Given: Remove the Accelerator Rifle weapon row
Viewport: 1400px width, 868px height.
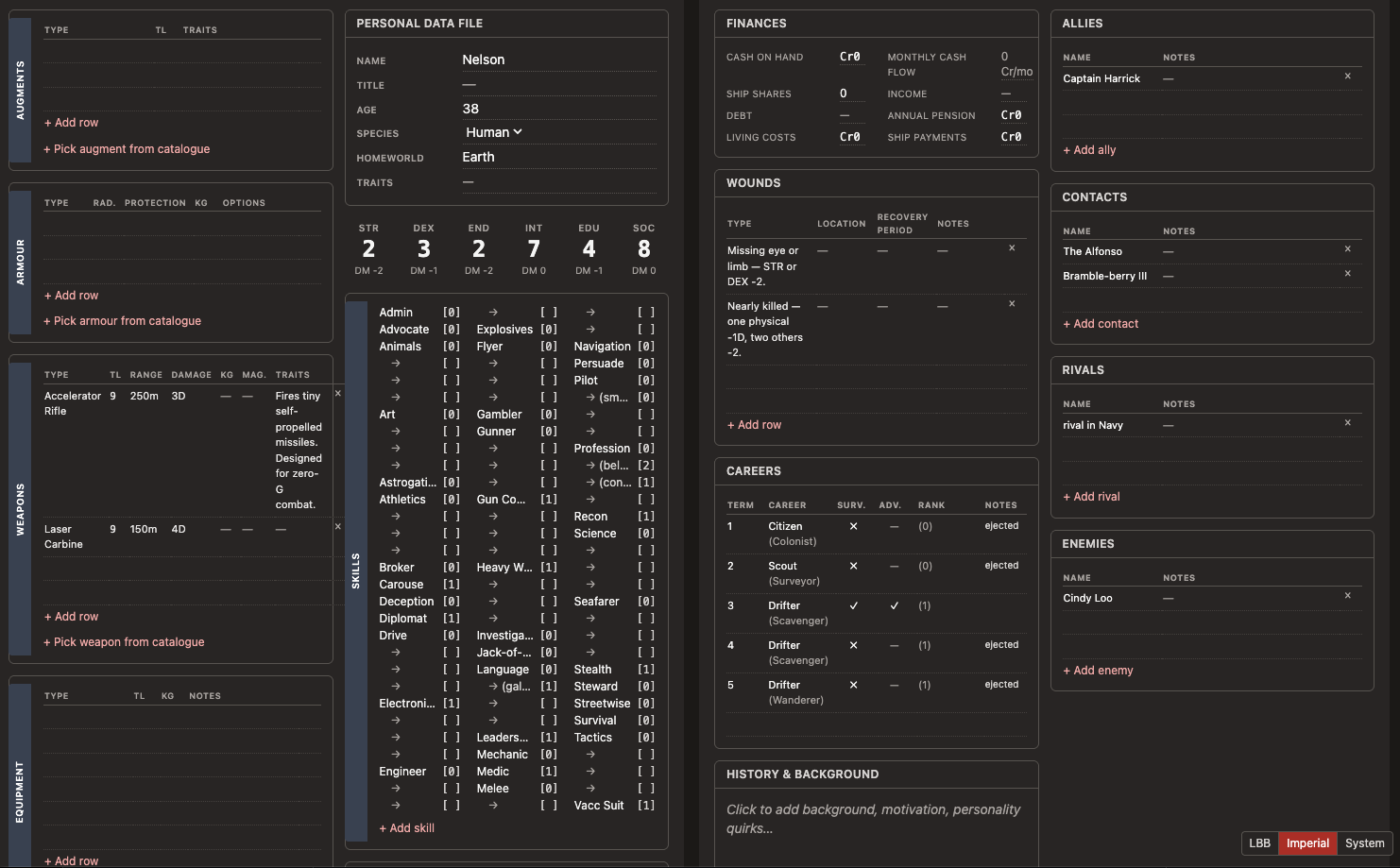Looking at the screenshot, I should (x=337, y=394).
